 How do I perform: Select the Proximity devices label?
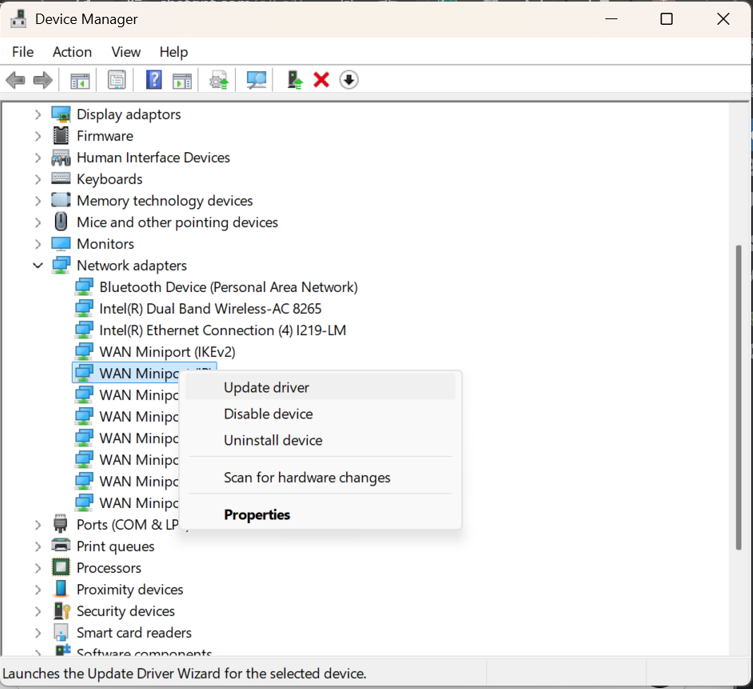(x=130, y=589)
